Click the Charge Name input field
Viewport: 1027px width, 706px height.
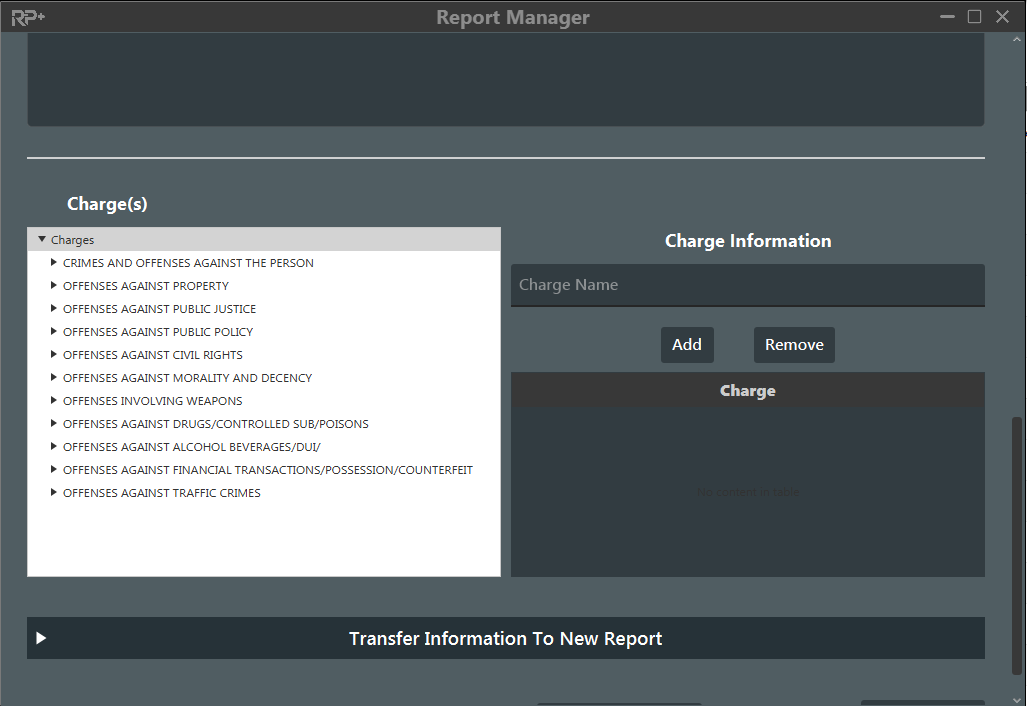(747, 285)
